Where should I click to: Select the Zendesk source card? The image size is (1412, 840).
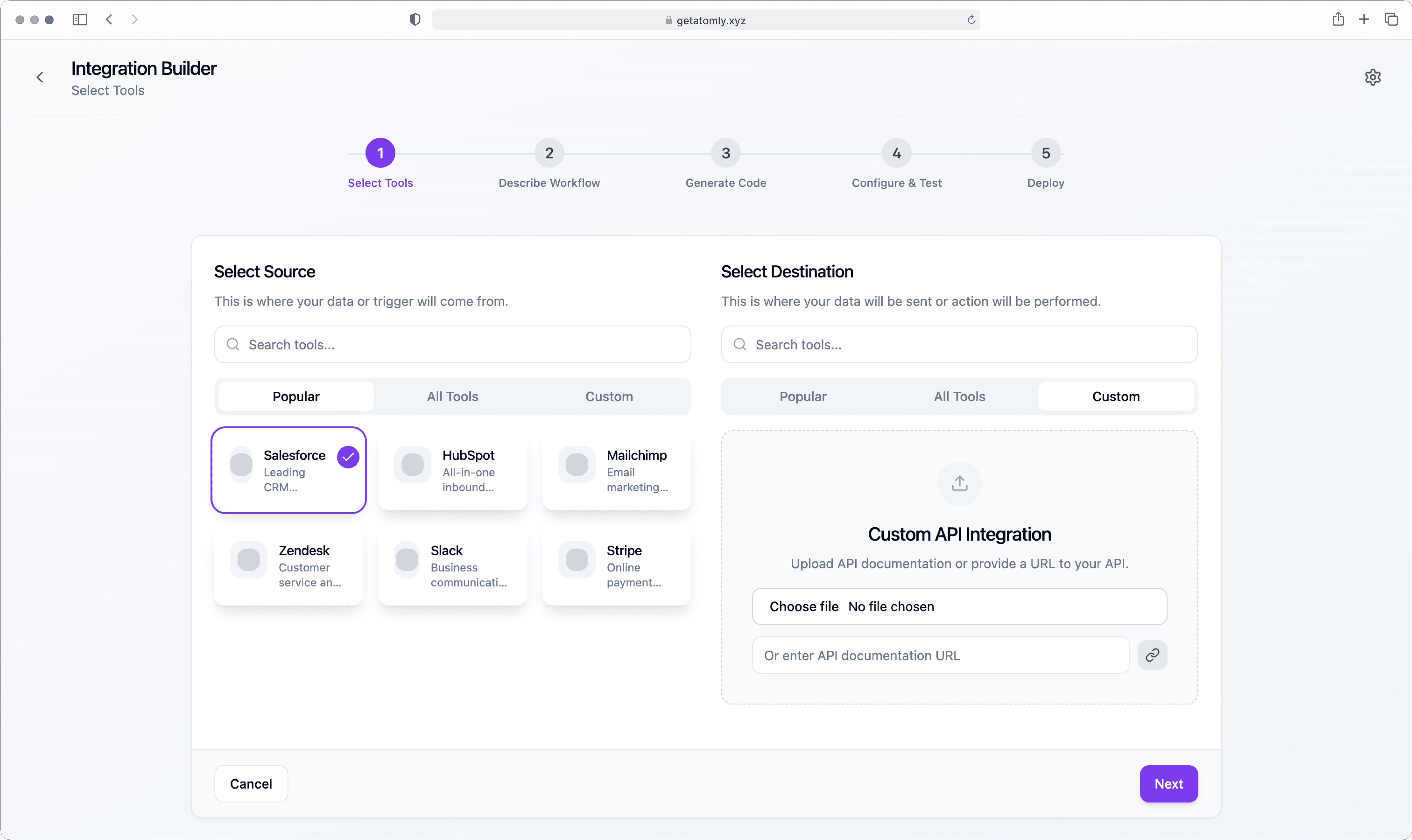pos(289,565)
